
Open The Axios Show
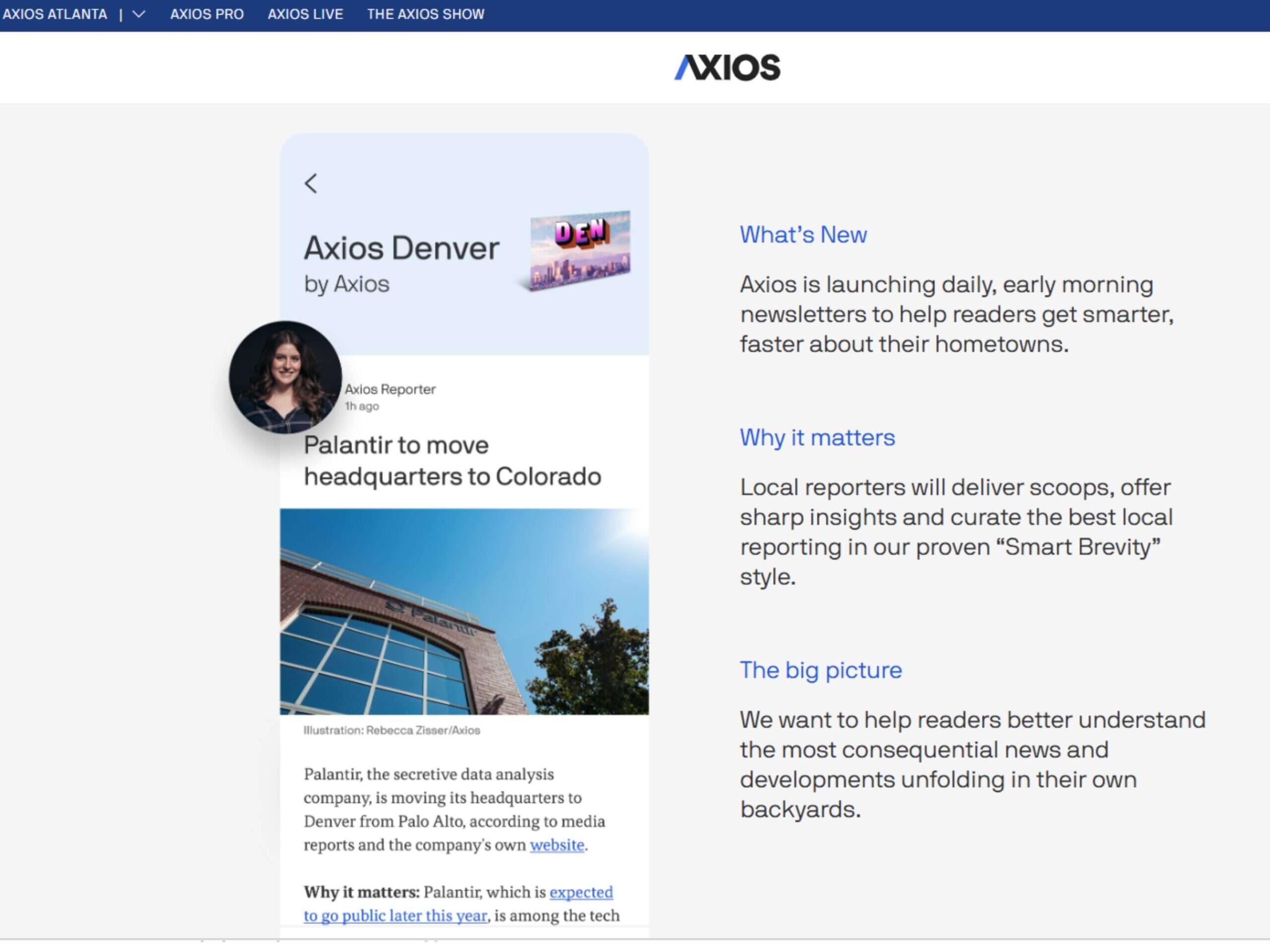426,14
